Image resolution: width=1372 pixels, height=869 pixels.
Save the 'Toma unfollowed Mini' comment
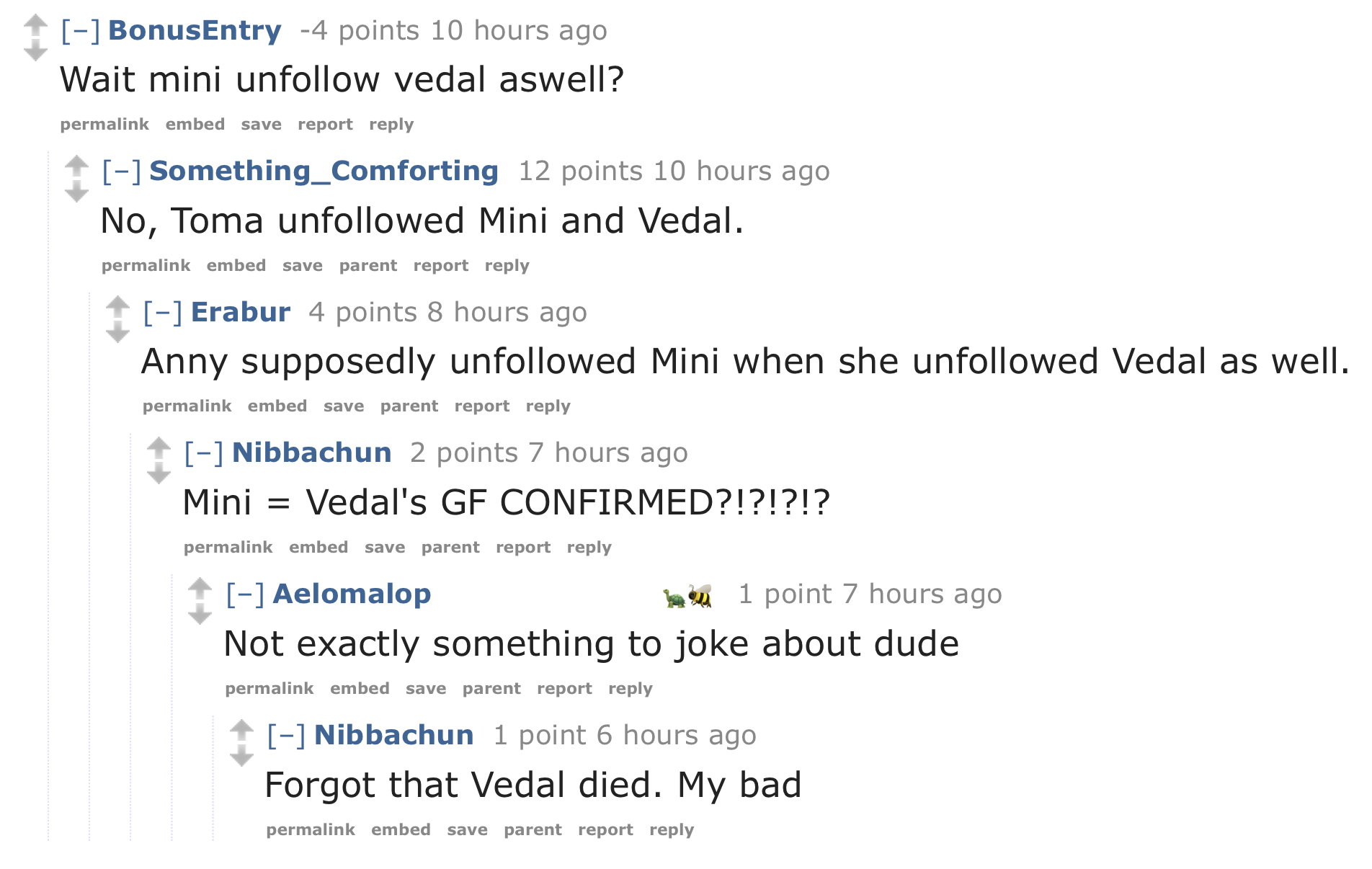coord(302,266)
